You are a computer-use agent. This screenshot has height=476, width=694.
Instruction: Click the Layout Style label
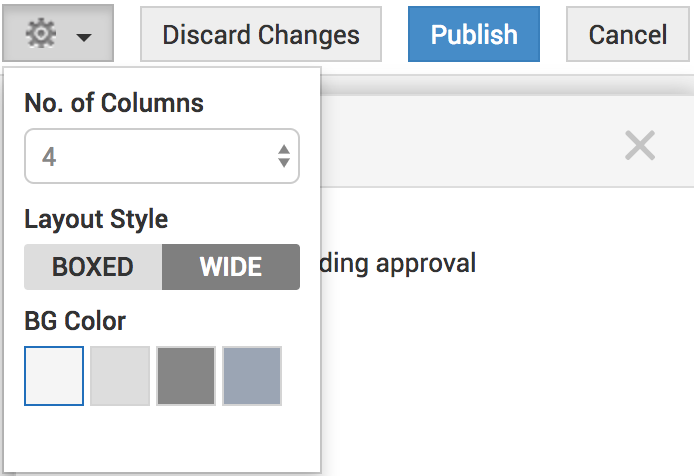(96, 219)
